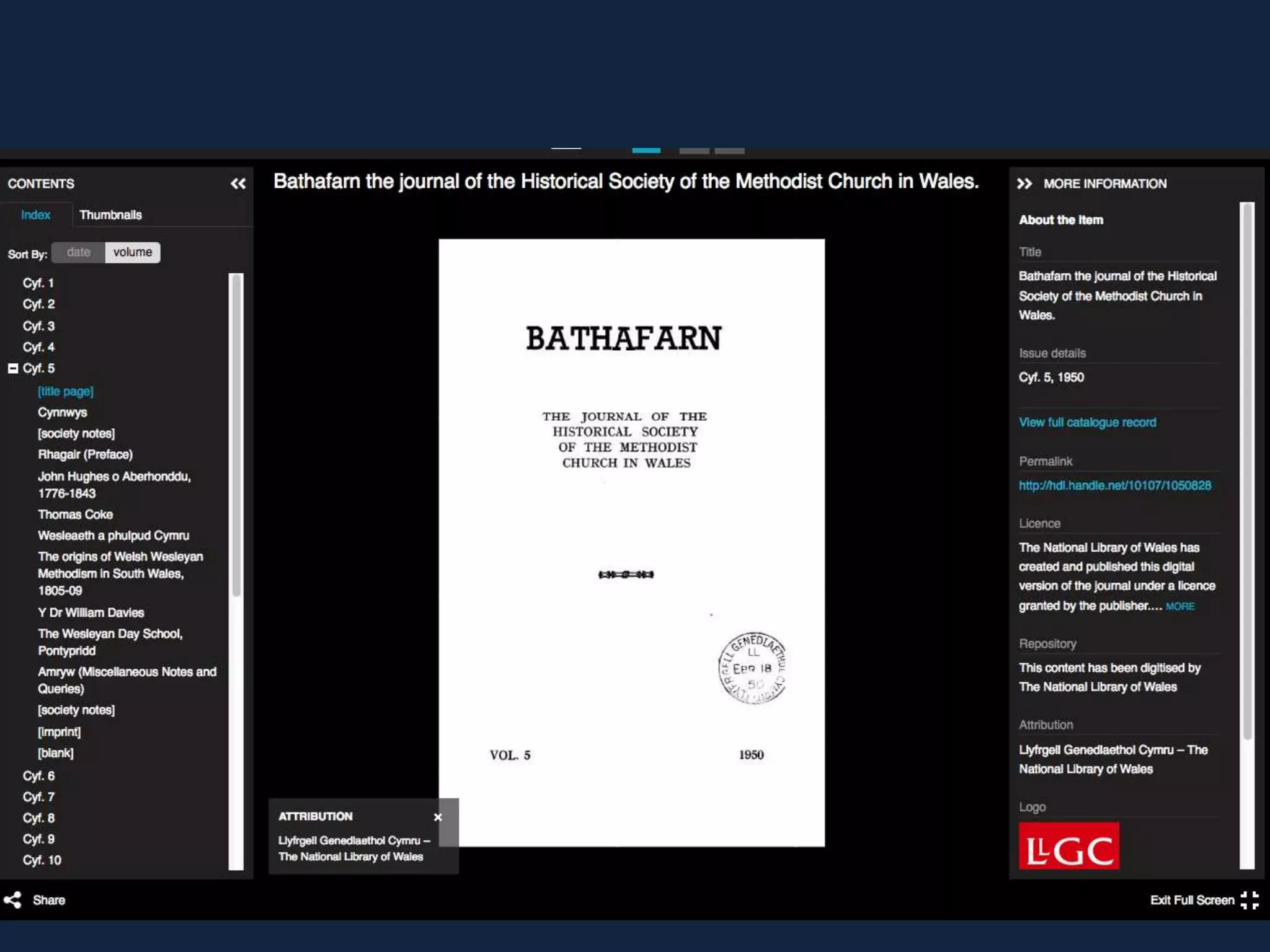This screenshot has width=1270, height=952.
Task: Open View full catalogue record link
Action: (x=1087, y=422)
